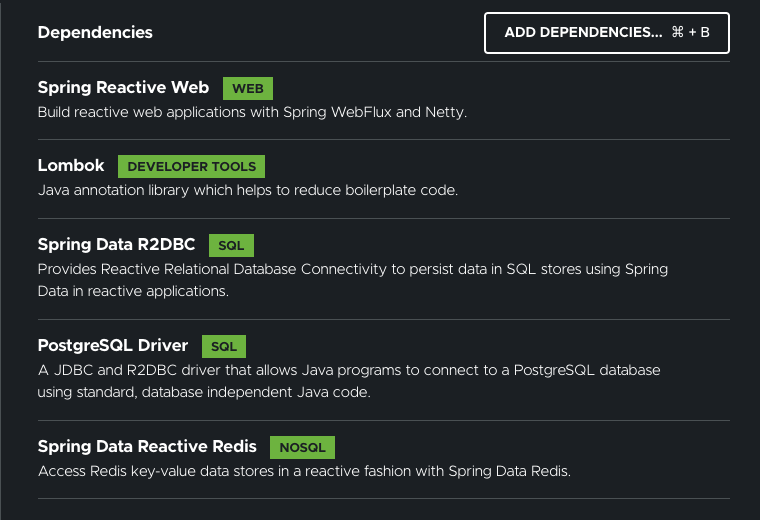This screenshot has height=520, width=760.
Task: Click the DEVELOPER TOOLS category tag
Action: [191, 166]
